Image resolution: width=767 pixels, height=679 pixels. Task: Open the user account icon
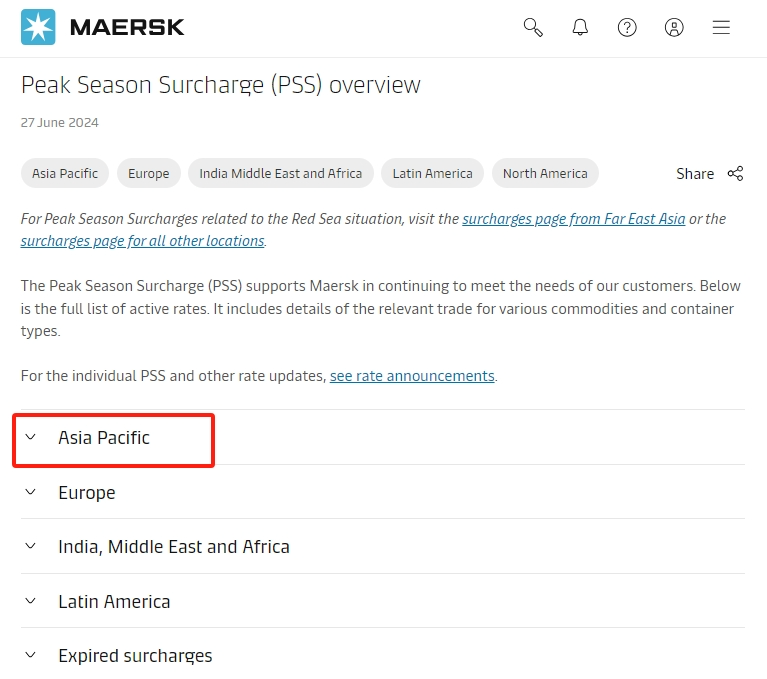[674, 27]
